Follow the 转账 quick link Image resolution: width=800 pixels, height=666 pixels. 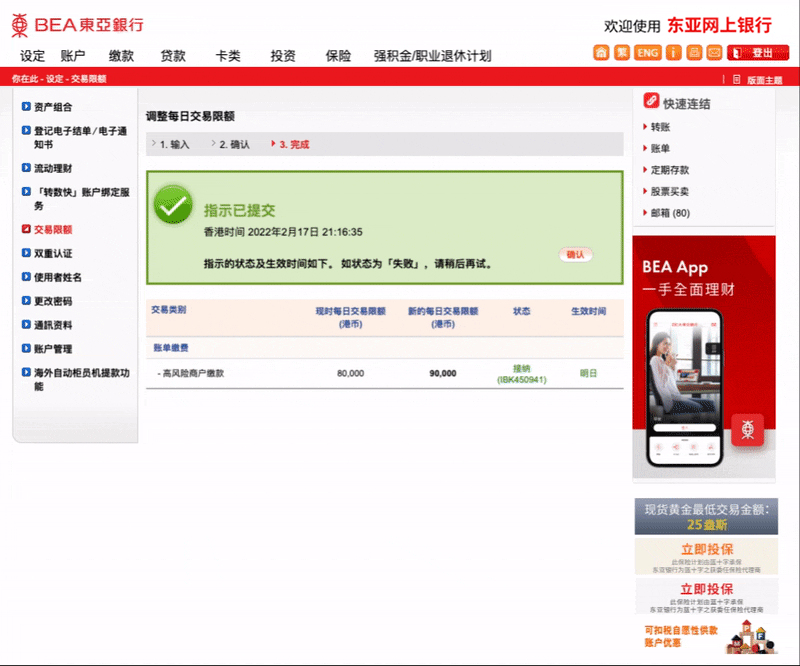tap(660, 127)
